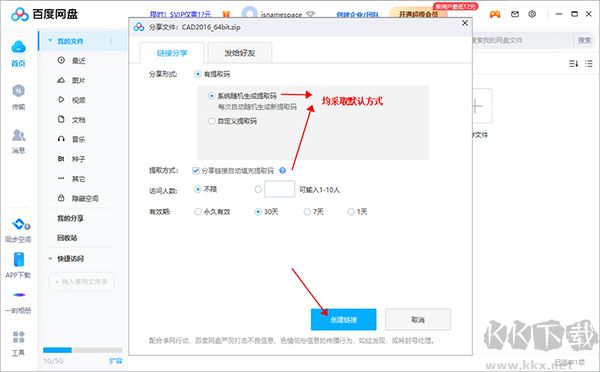Click the help question mark next to 提取方式
The image size is (600, 372).
click(x=282, y=171)
